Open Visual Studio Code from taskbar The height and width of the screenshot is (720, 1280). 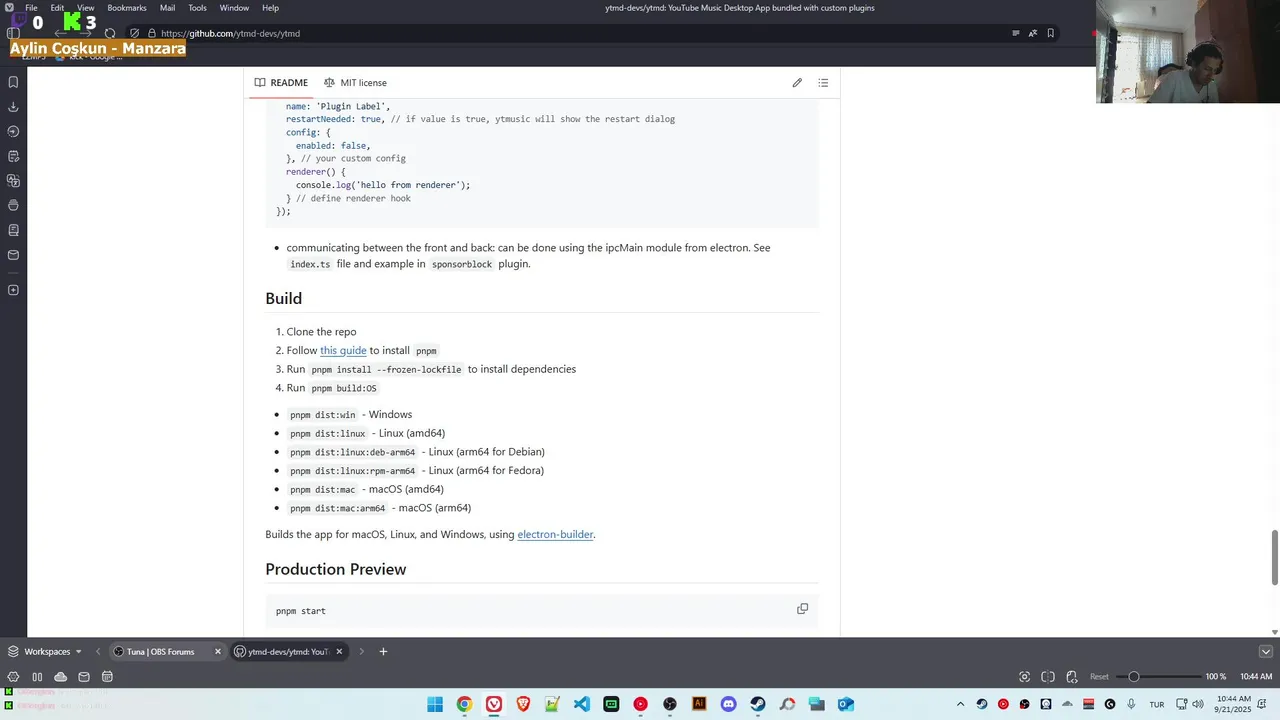(x=582, y=704)
